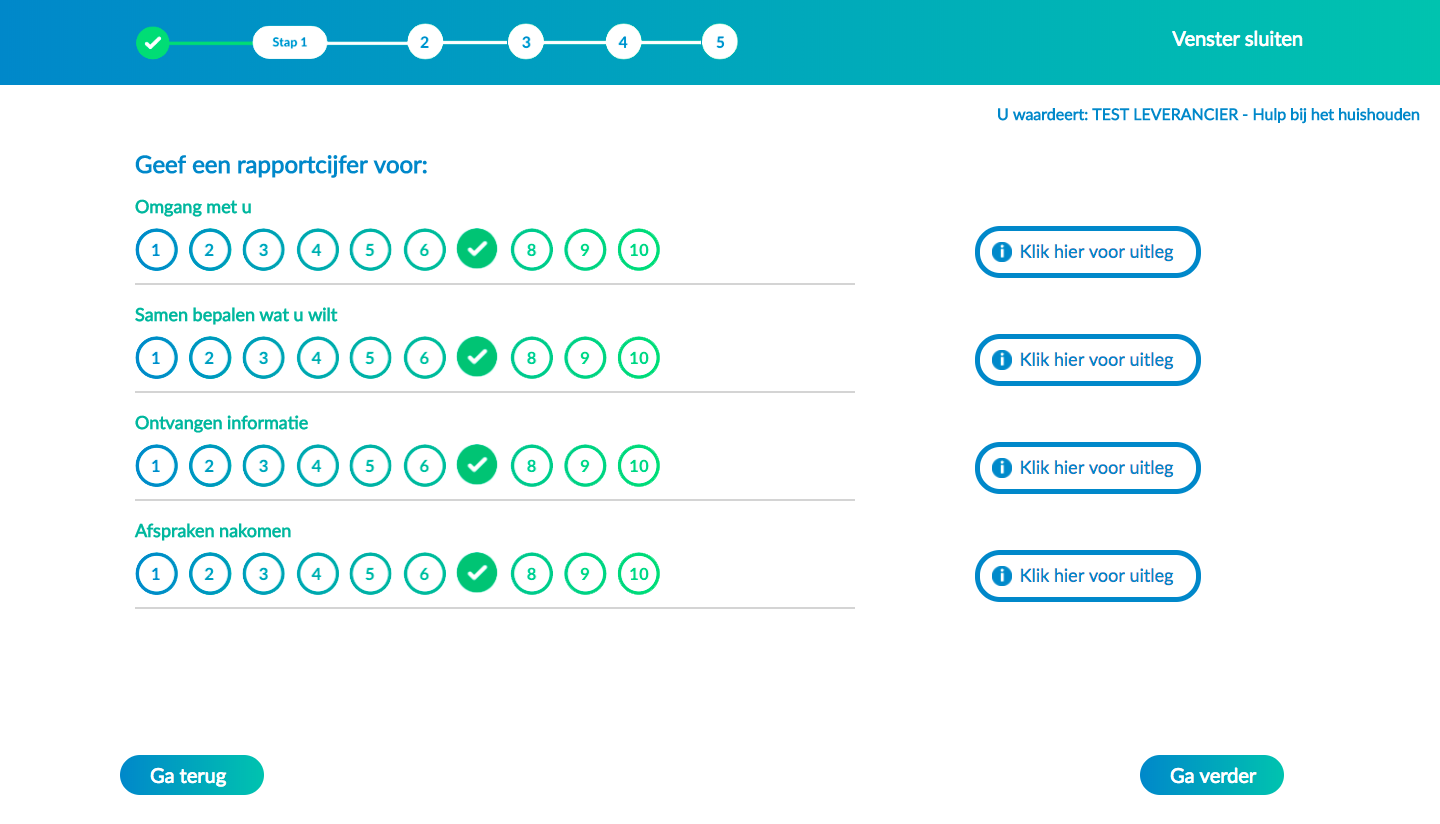The height and width of the screenshot is (824, 1440).
Task: Select the Stap 1 step indicator
Action: click(x=290, y=42)
